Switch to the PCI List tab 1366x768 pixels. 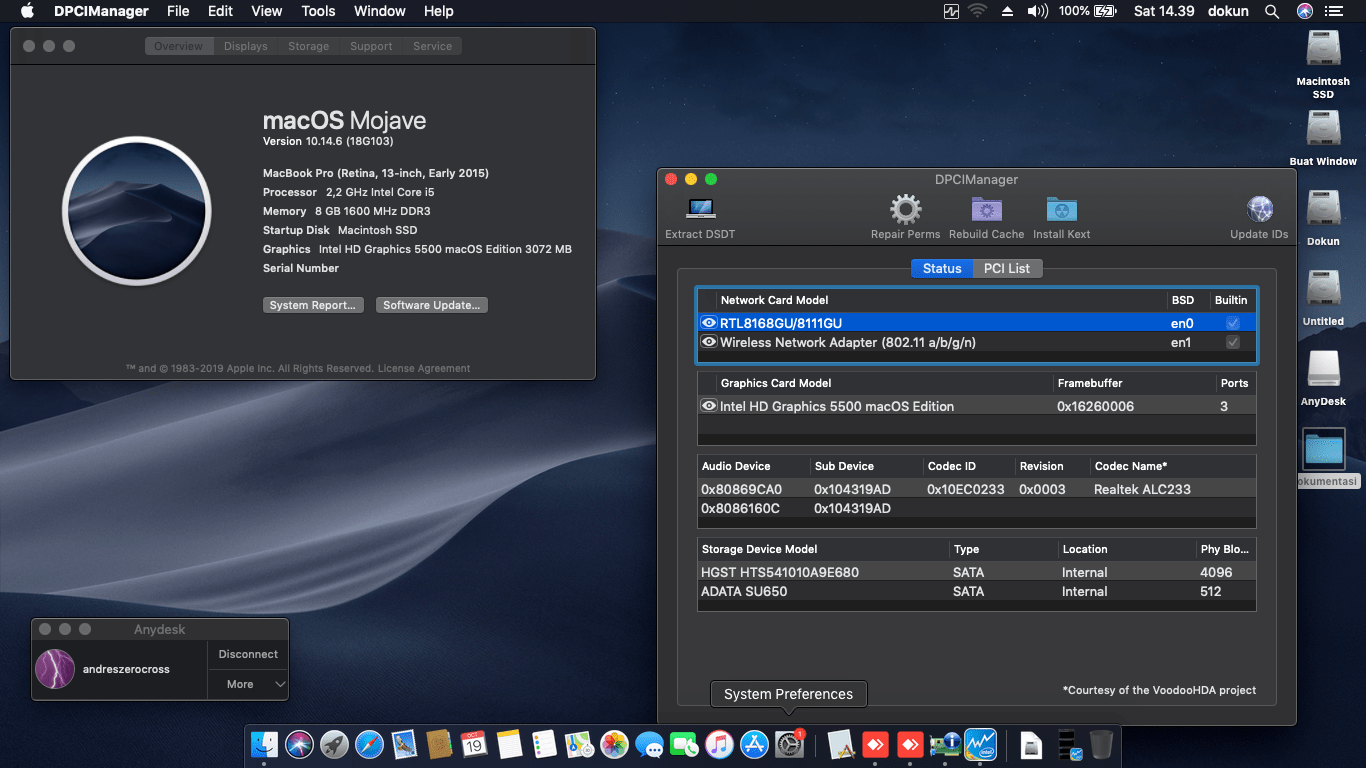[x=1007, y=268]
